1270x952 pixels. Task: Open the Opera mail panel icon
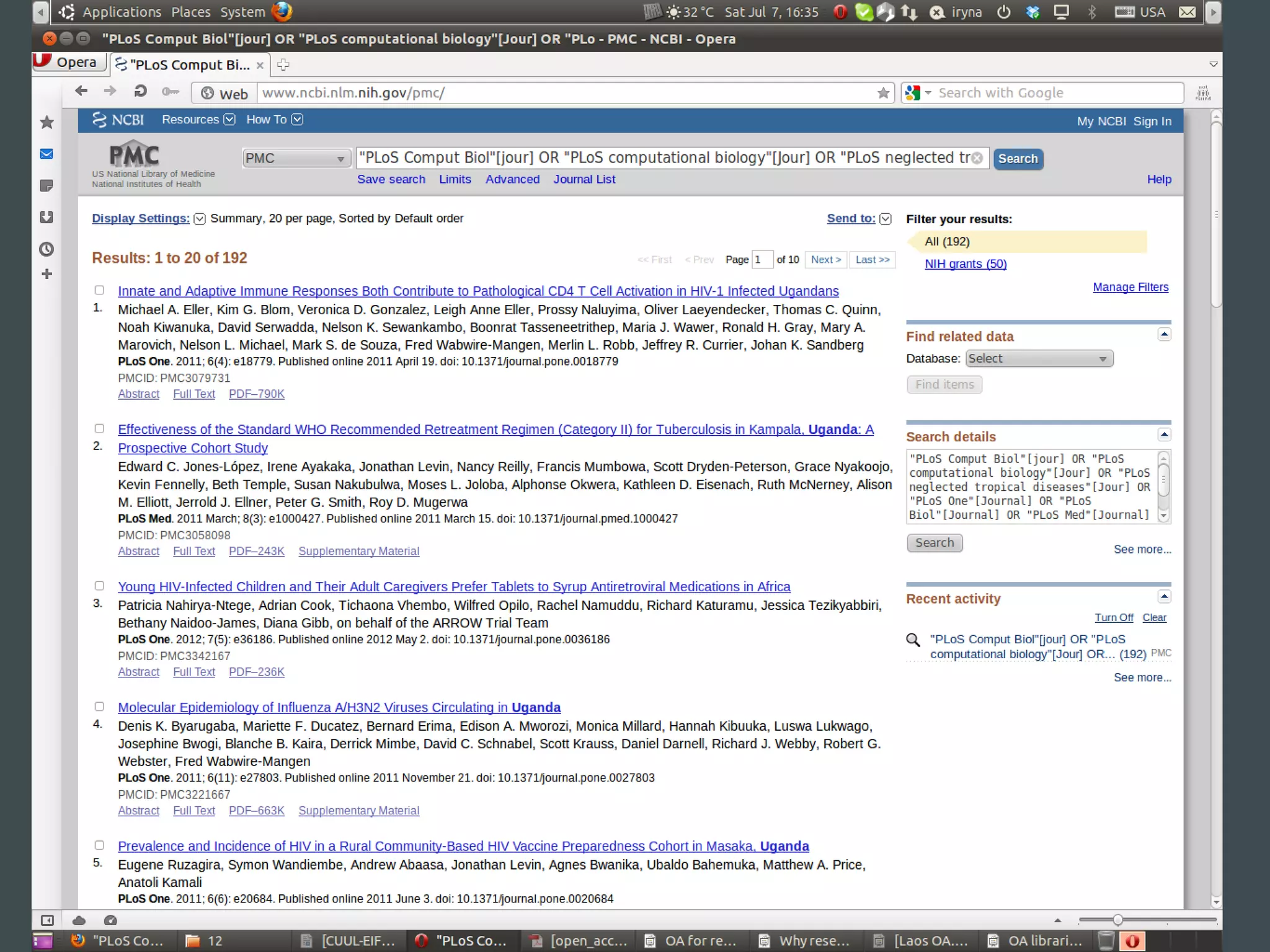click(x=47, y=154)
